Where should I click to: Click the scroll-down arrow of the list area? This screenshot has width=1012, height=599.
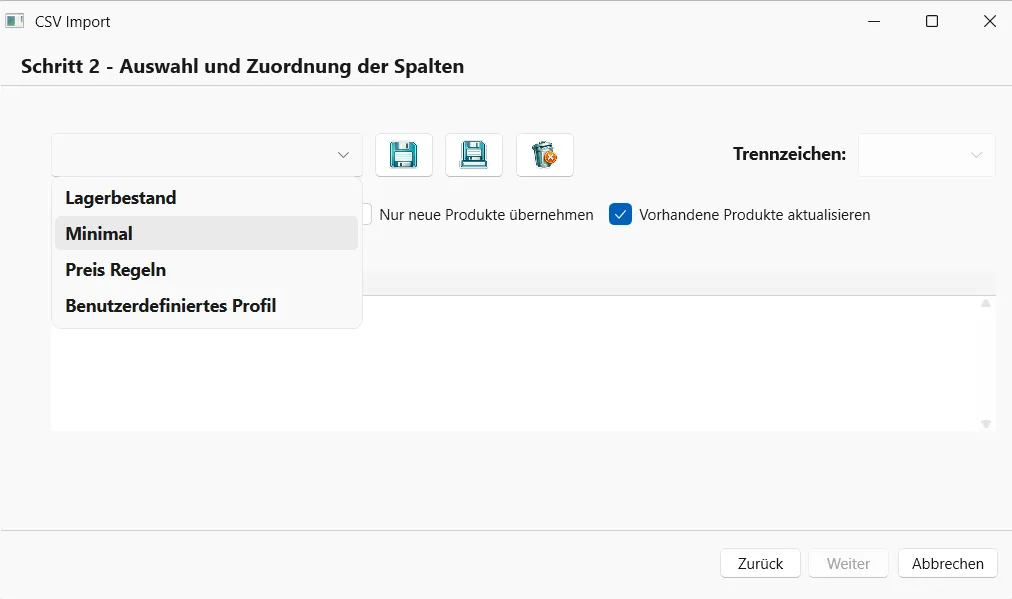point(986,423)
